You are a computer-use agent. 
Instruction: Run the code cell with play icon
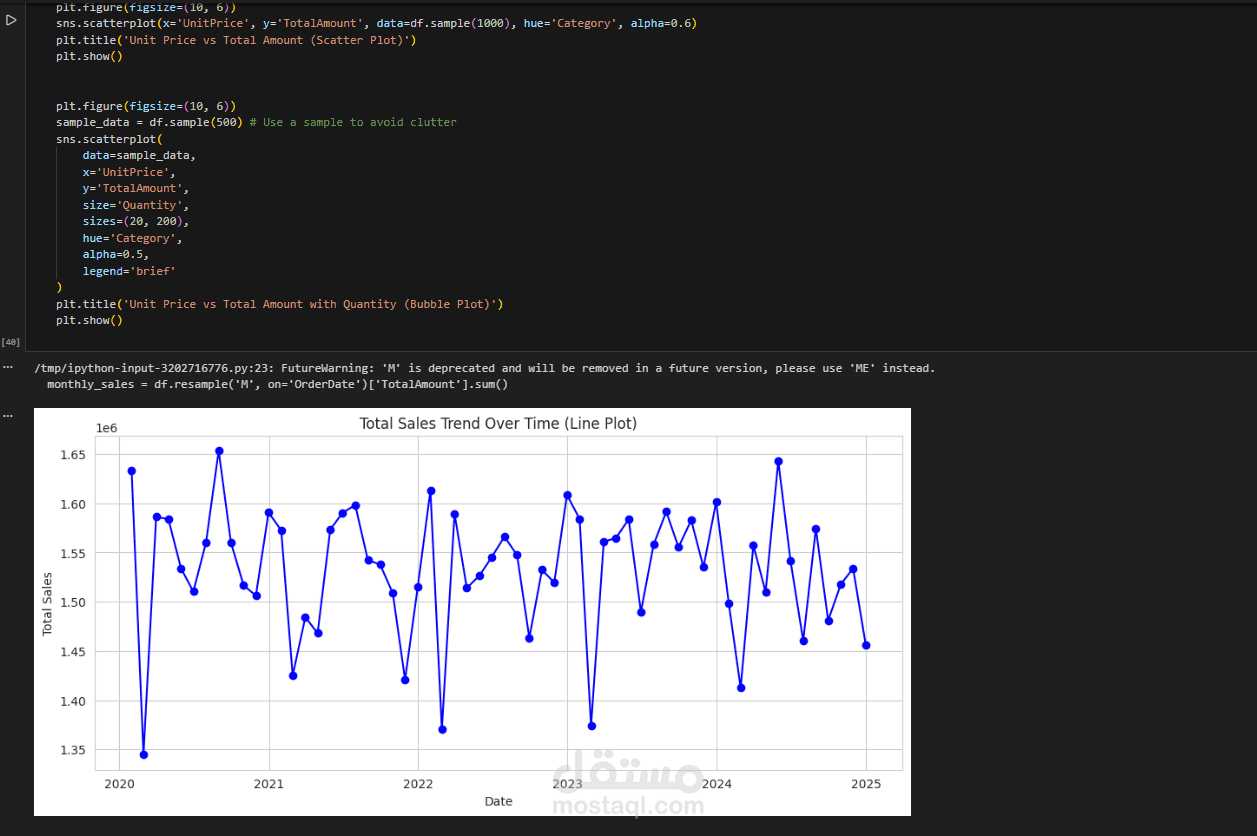pos(11,21)
